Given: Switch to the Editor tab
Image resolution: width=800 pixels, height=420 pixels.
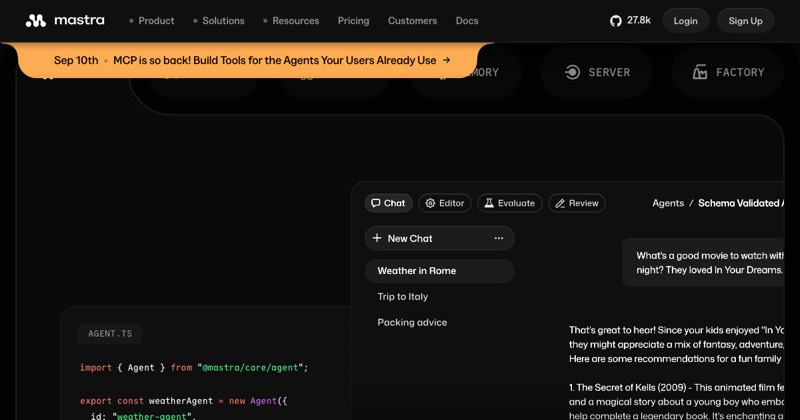Looking at the screenshot, I should (x=445, y=203).
